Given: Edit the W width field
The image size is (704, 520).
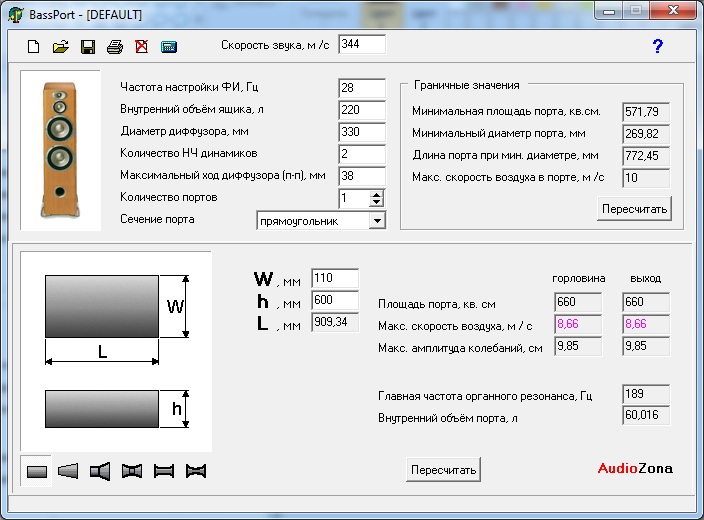Looking at the screenshot, I should pyautogui.click(x=335, y=278).
